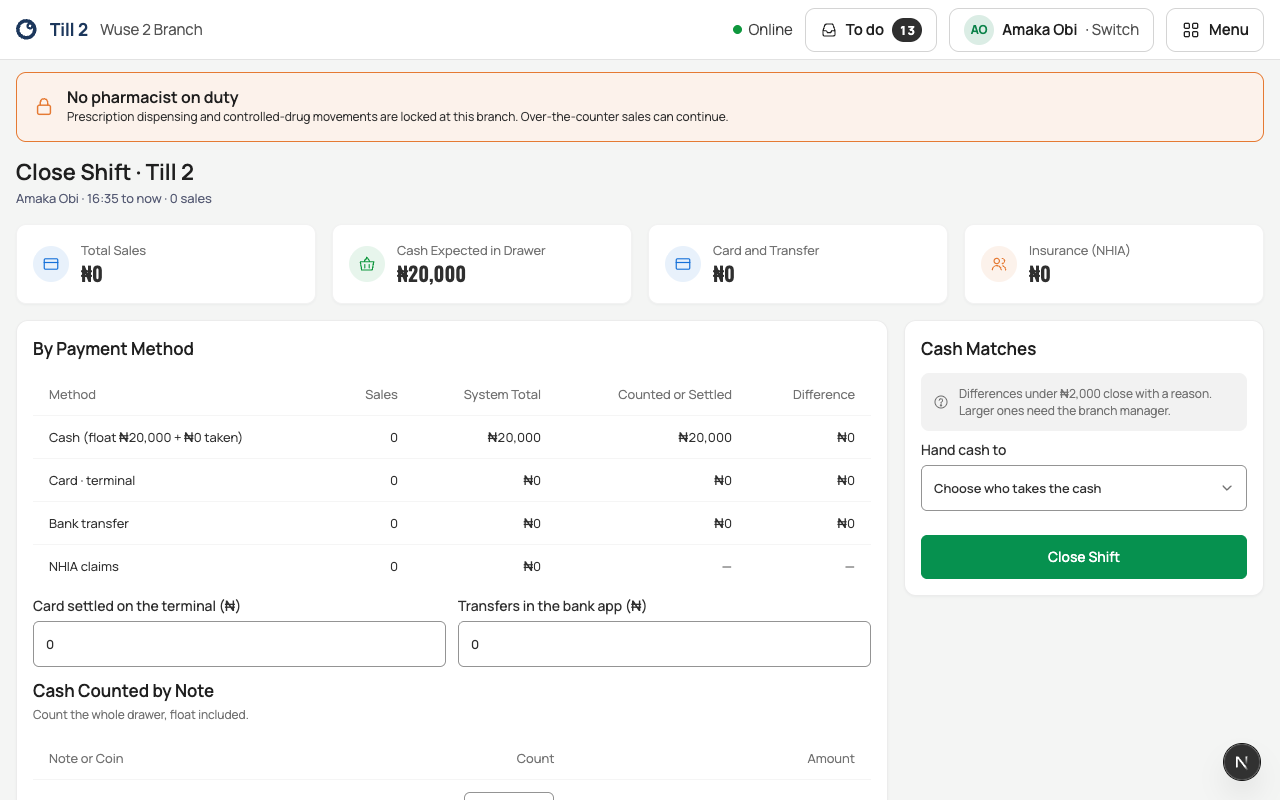Click the chevron in cash recipient dropdown
Viewport: 1280px width, 800px height.
click(x=1227, y=488)
